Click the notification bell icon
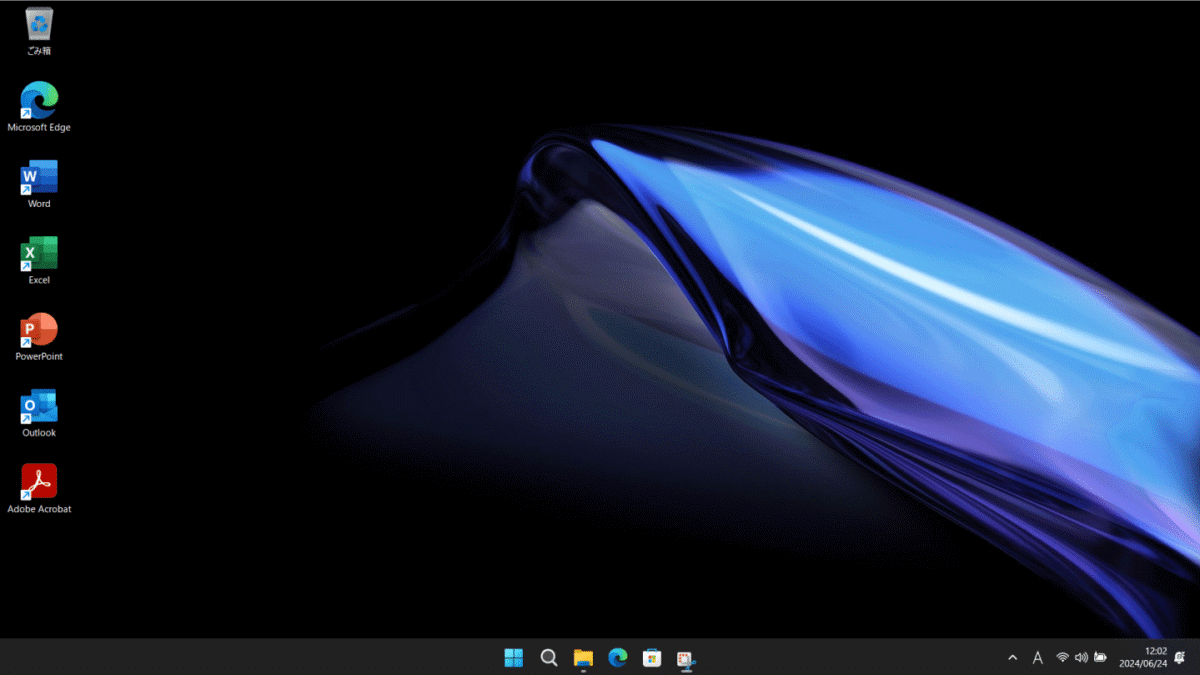 (1180, 657)
